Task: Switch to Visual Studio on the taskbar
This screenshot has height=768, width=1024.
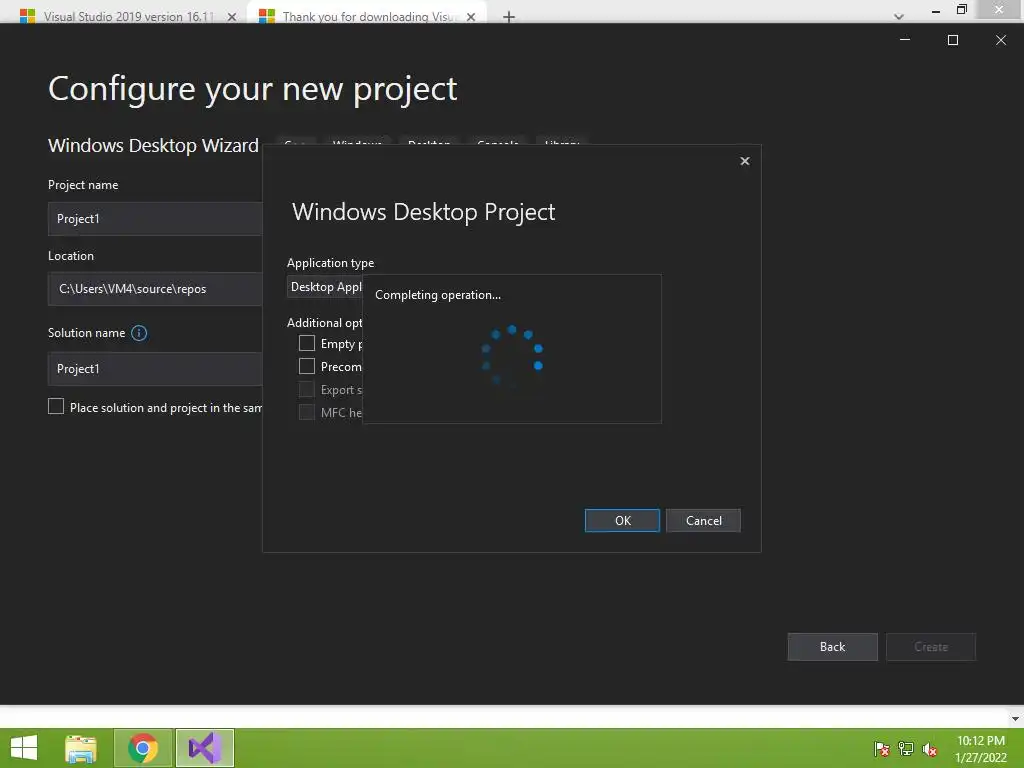Action: 205,748
